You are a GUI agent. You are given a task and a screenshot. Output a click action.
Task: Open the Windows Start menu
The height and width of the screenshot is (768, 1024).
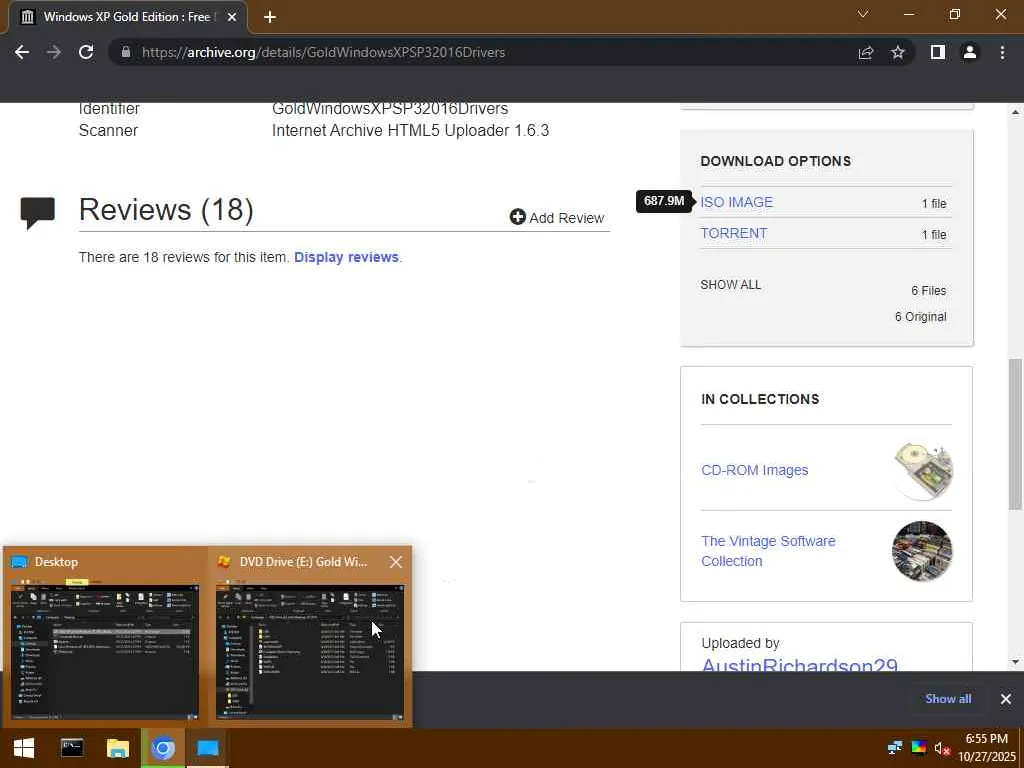click(x=24, y=748)
